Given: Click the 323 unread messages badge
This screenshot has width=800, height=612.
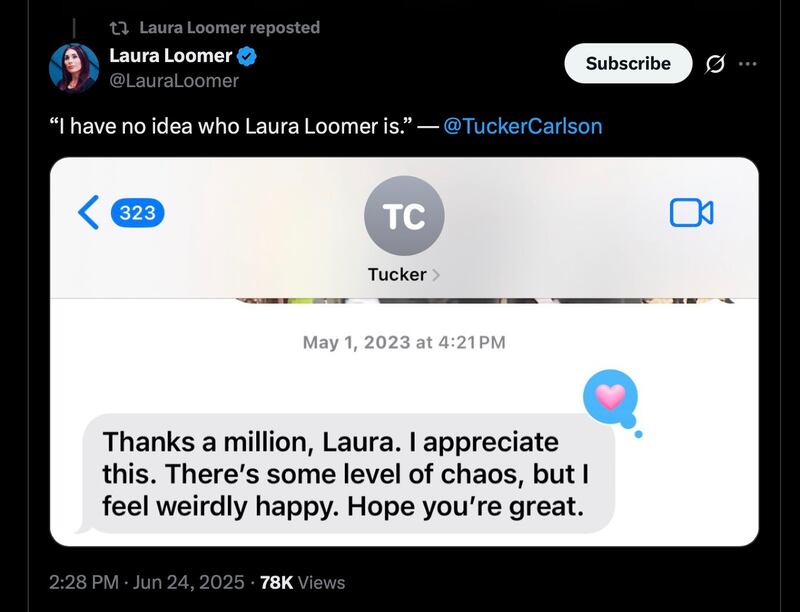Looking at the screenshot, I should click(137, 212).
